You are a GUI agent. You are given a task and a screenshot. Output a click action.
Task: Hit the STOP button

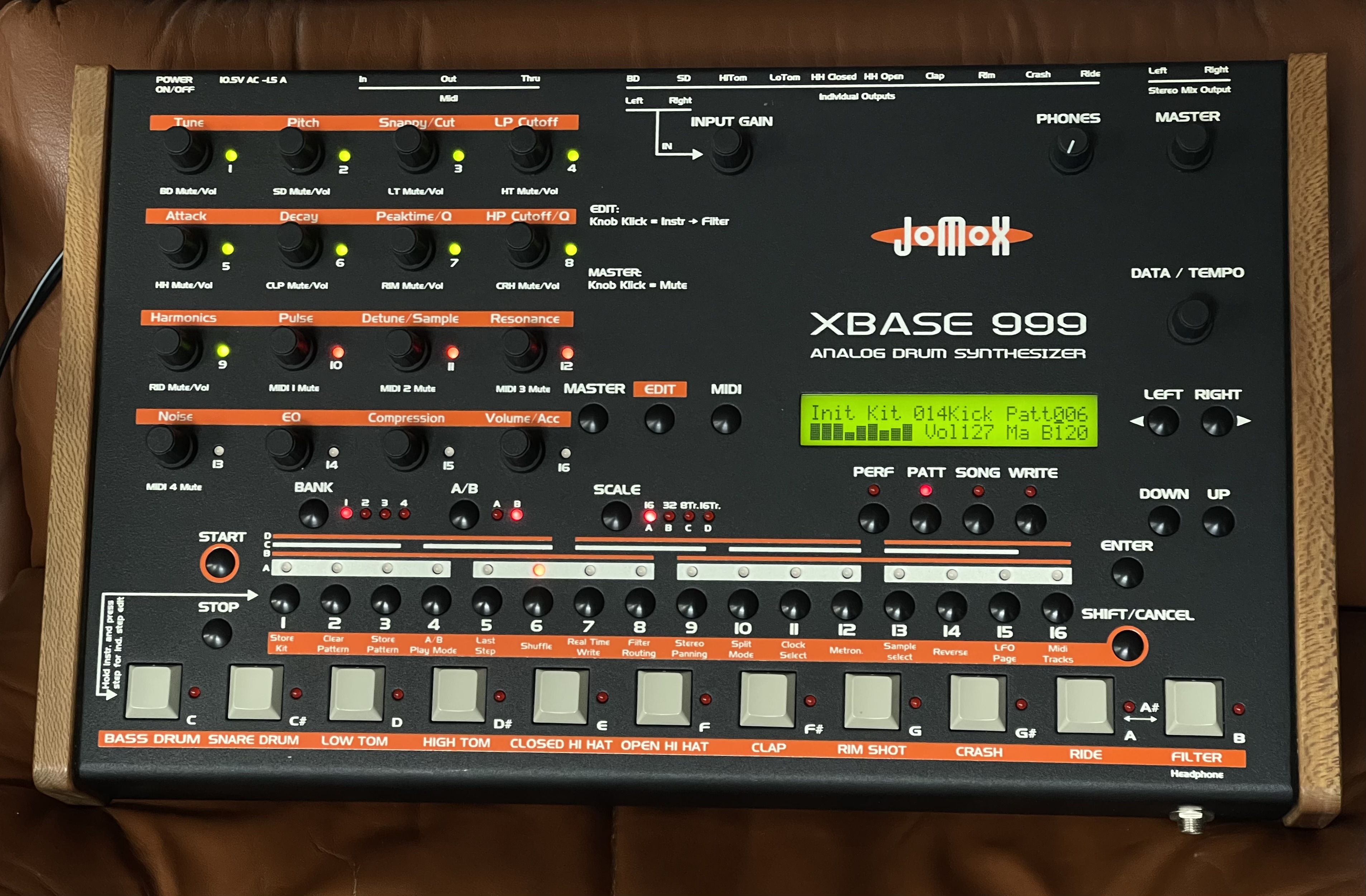click(217, 633)
